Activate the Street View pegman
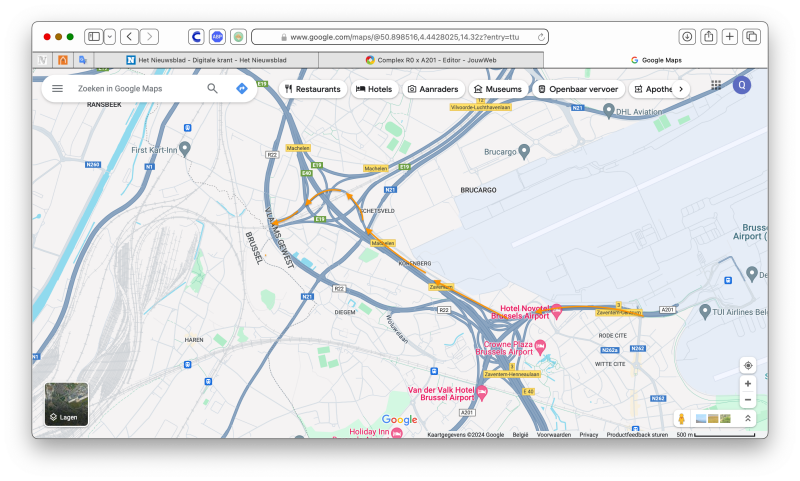Image resolution: width=800 pixels, height=481 pixels. (x=681, y=419)
